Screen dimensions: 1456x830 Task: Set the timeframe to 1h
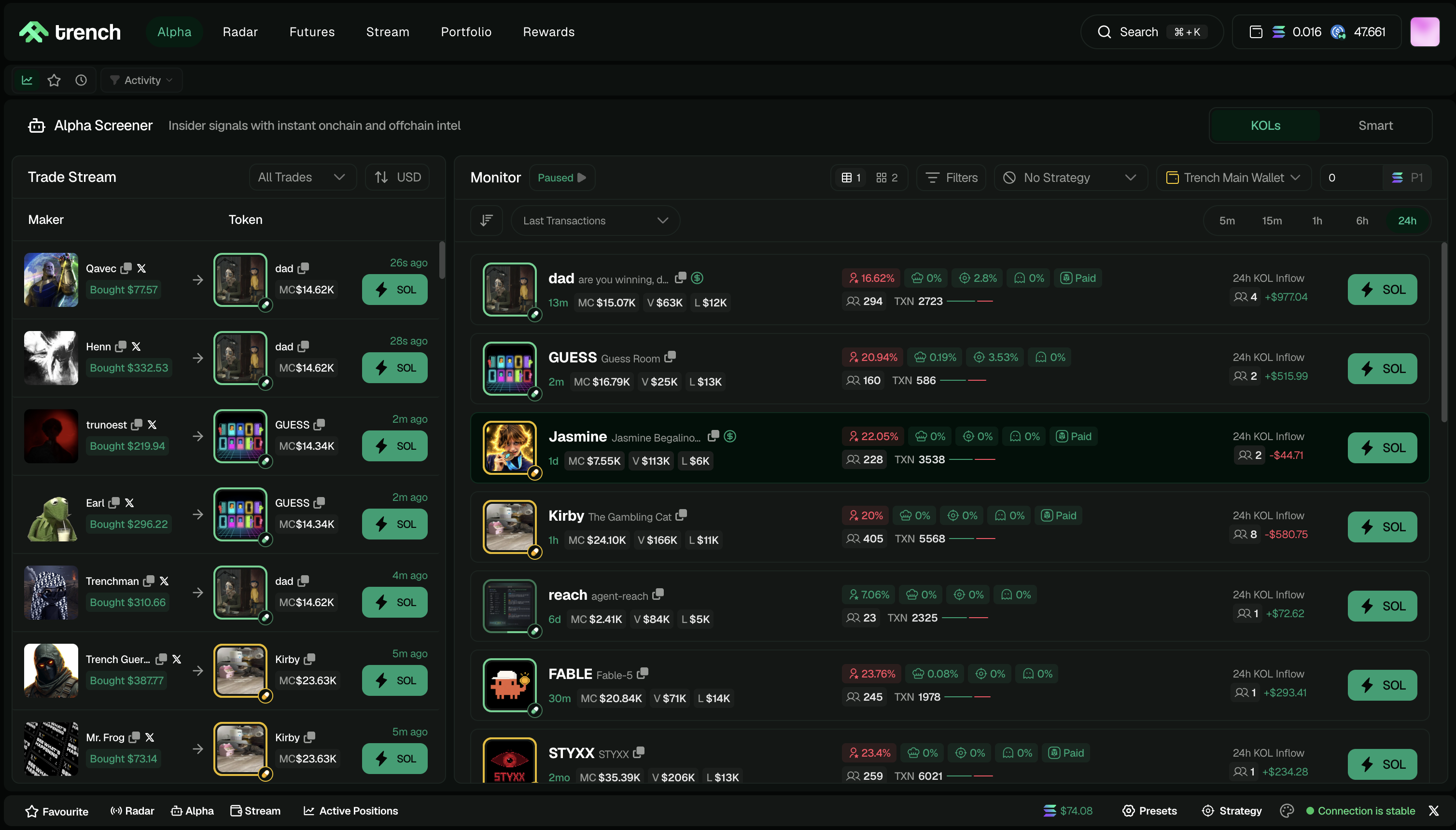pyautogui.click(x=1317, y=221)
